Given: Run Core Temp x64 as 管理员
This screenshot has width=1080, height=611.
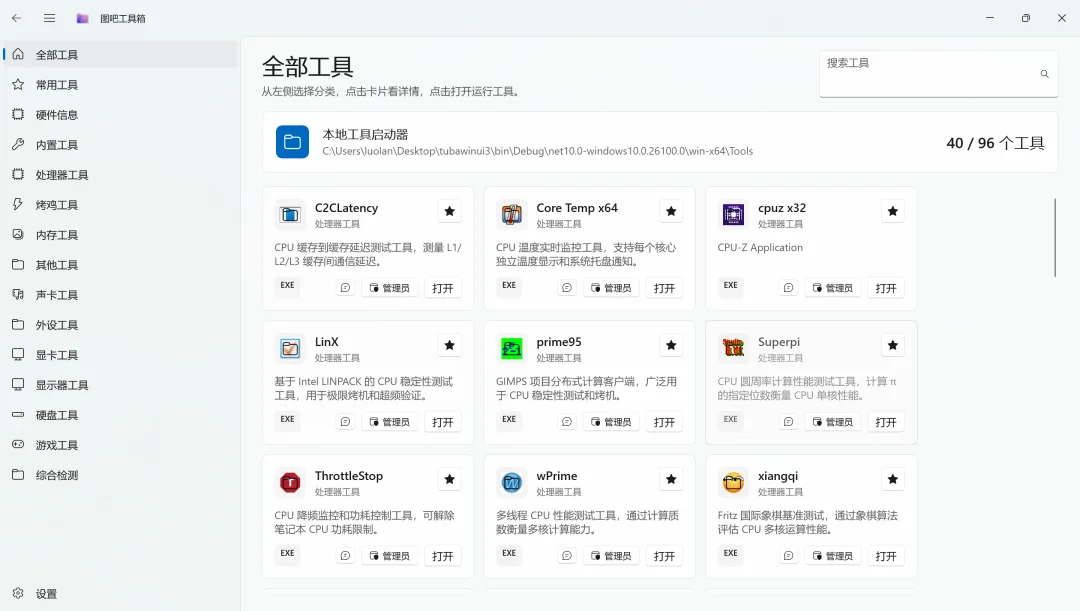Looking at the screenshot, I should [x=612, y=288].
